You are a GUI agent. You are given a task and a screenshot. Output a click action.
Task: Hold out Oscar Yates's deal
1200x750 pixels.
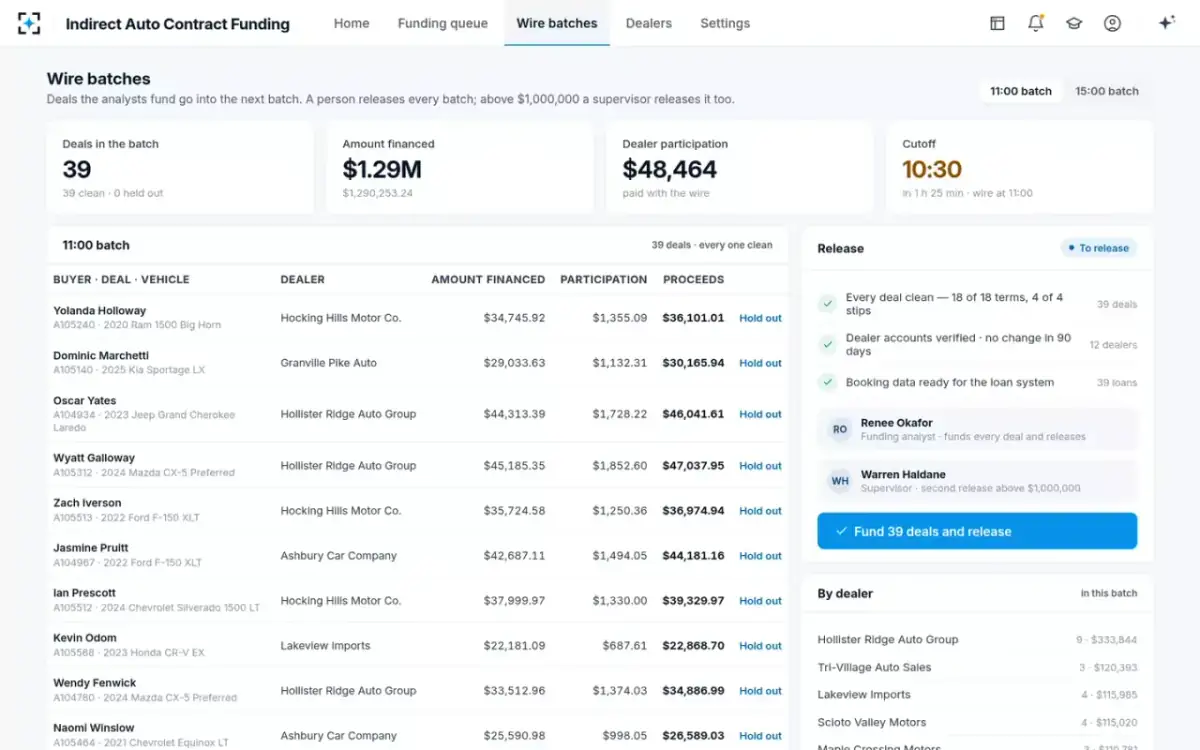click(x=760, y=414)
